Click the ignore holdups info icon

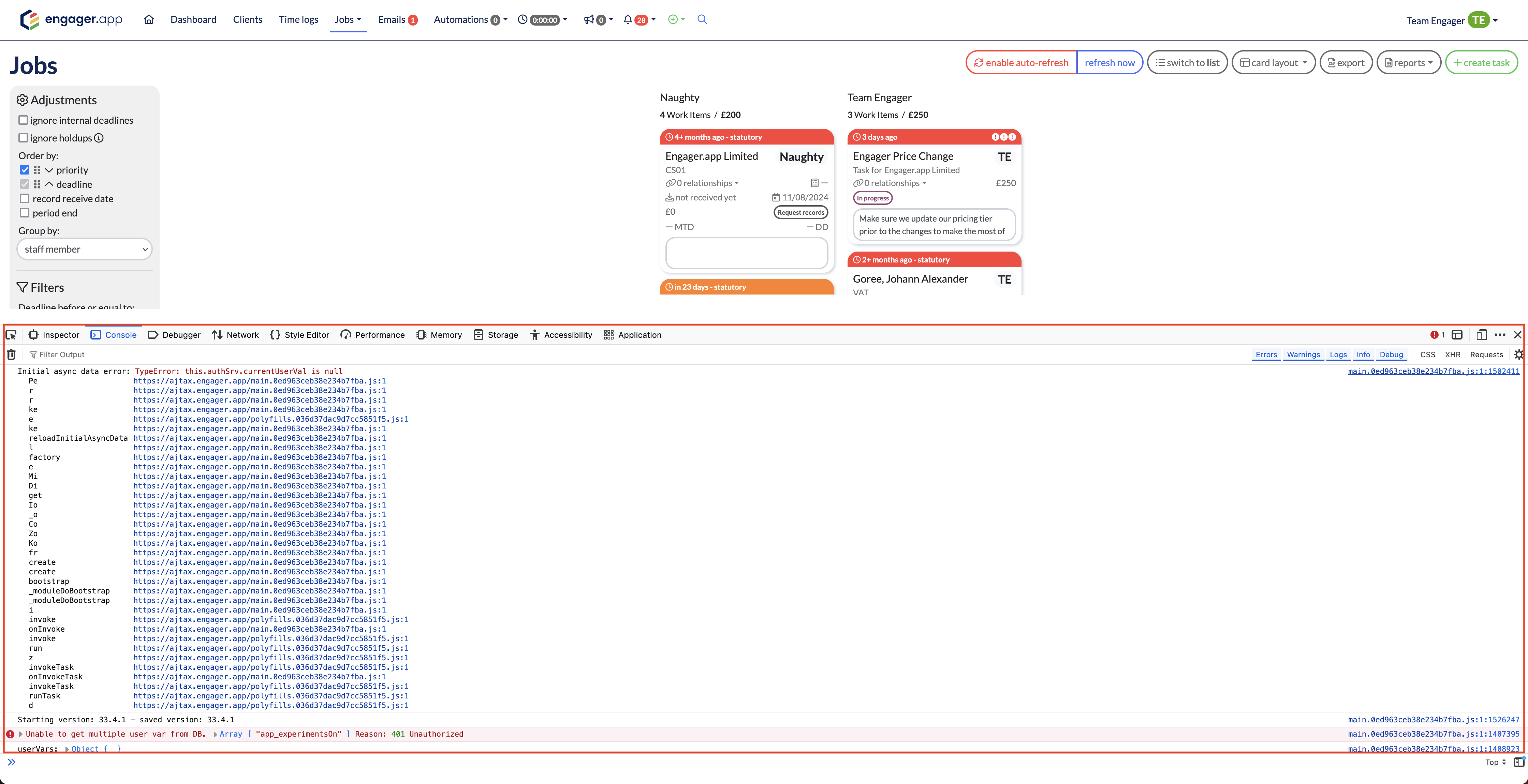(99, 138)
